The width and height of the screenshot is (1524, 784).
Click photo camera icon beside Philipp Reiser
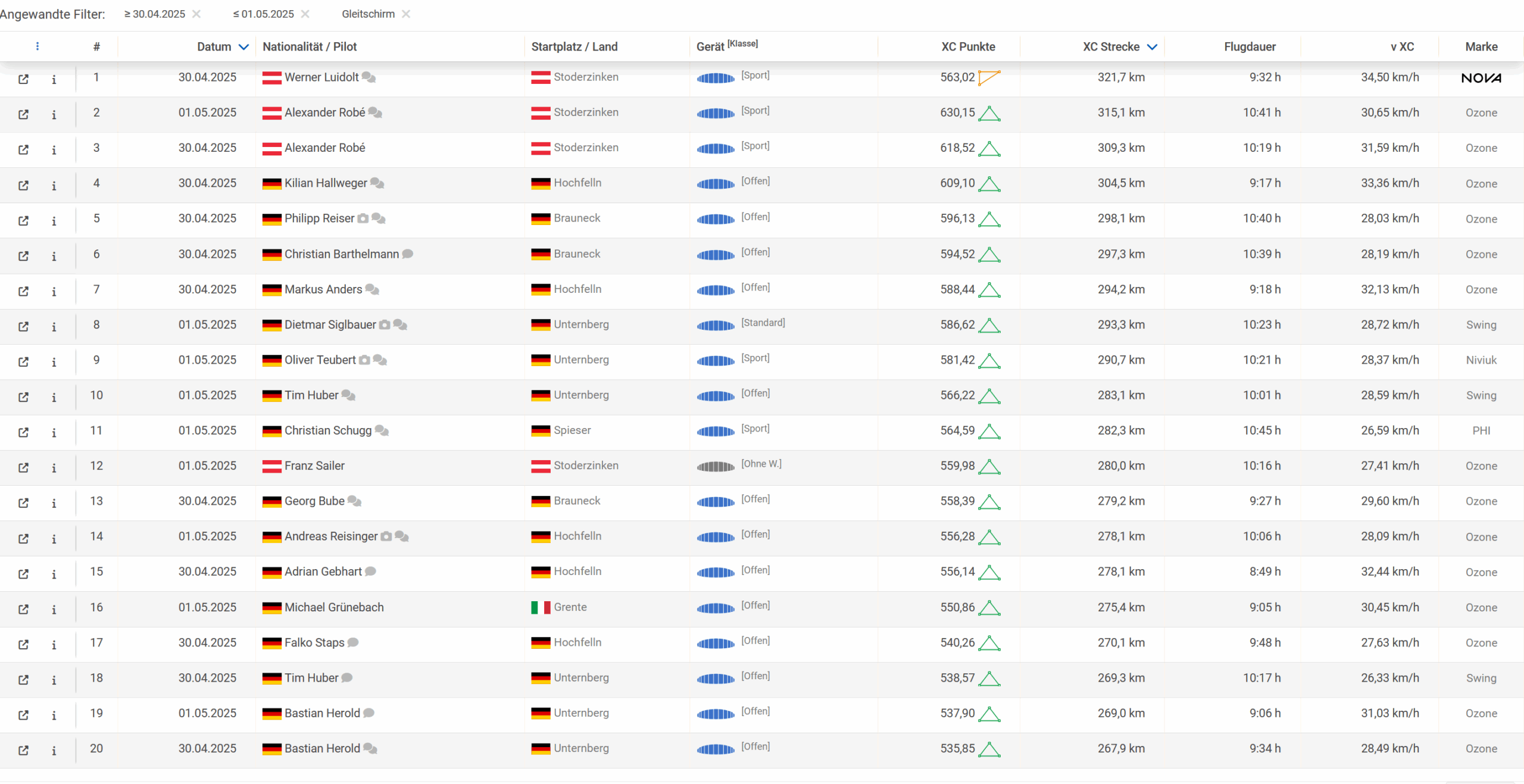pyautogui.click(x=363, y=218)
